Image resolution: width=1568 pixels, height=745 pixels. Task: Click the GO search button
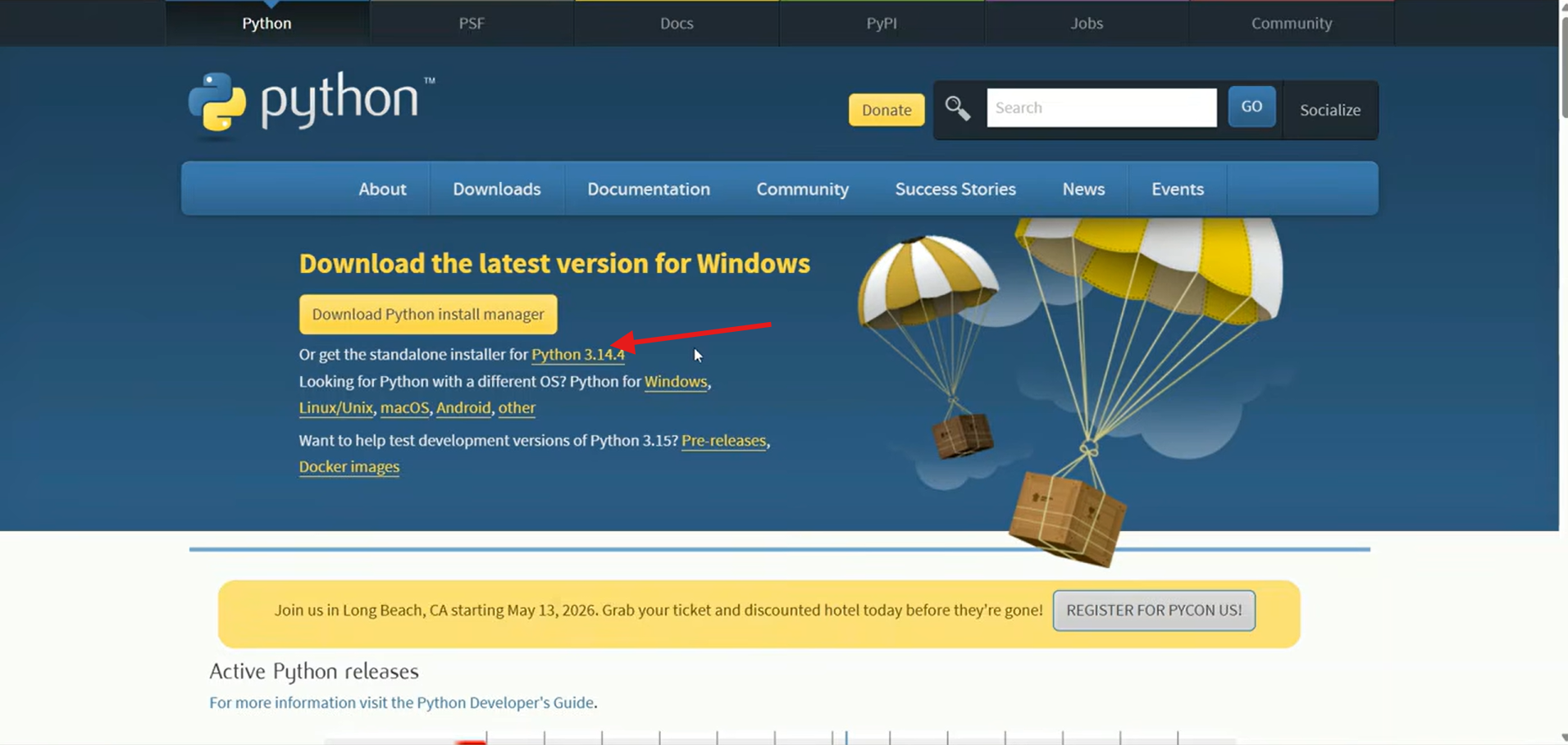1251,107
